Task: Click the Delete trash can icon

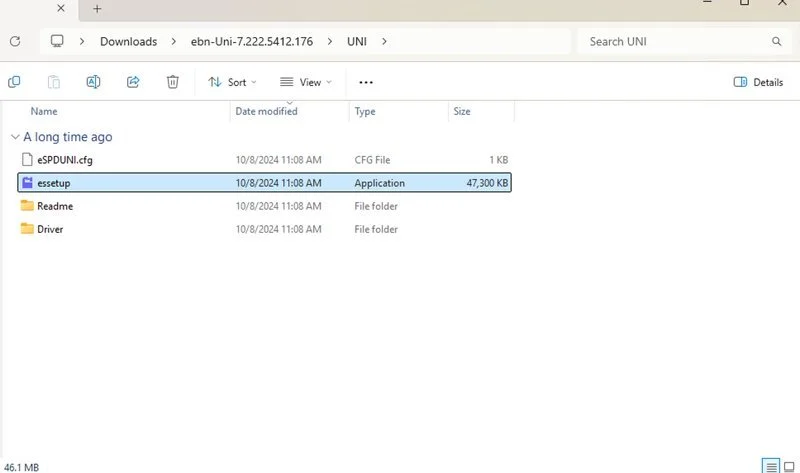Action: tap(172, 82)
